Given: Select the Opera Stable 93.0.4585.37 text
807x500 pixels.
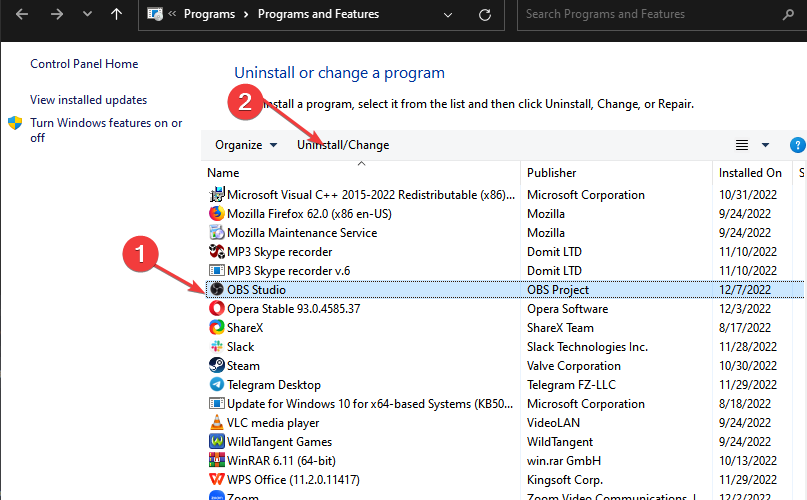Looking at the screenshot, I should (293, 309).
